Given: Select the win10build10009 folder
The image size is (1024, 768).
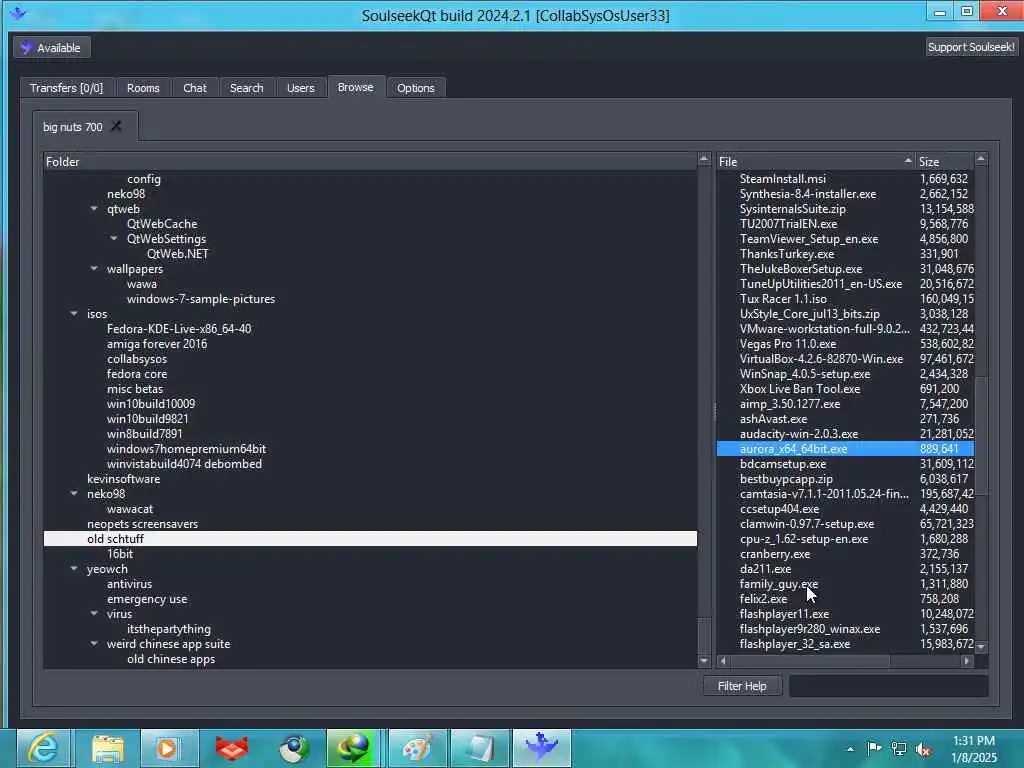Looking at the screenshot, I should coord(151,404).
